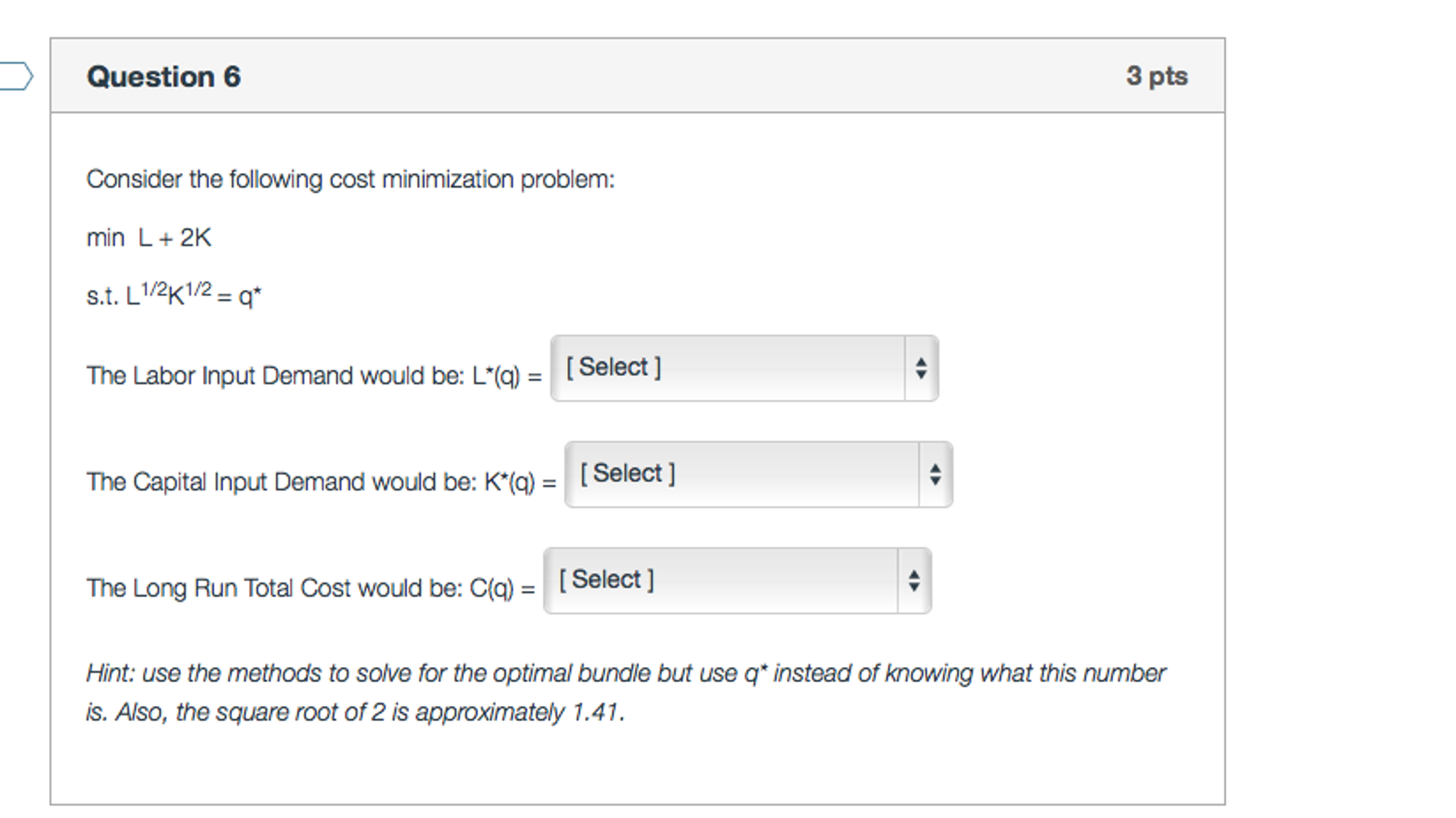Click the up arrow on the K*(q) selector

(935, 468)
